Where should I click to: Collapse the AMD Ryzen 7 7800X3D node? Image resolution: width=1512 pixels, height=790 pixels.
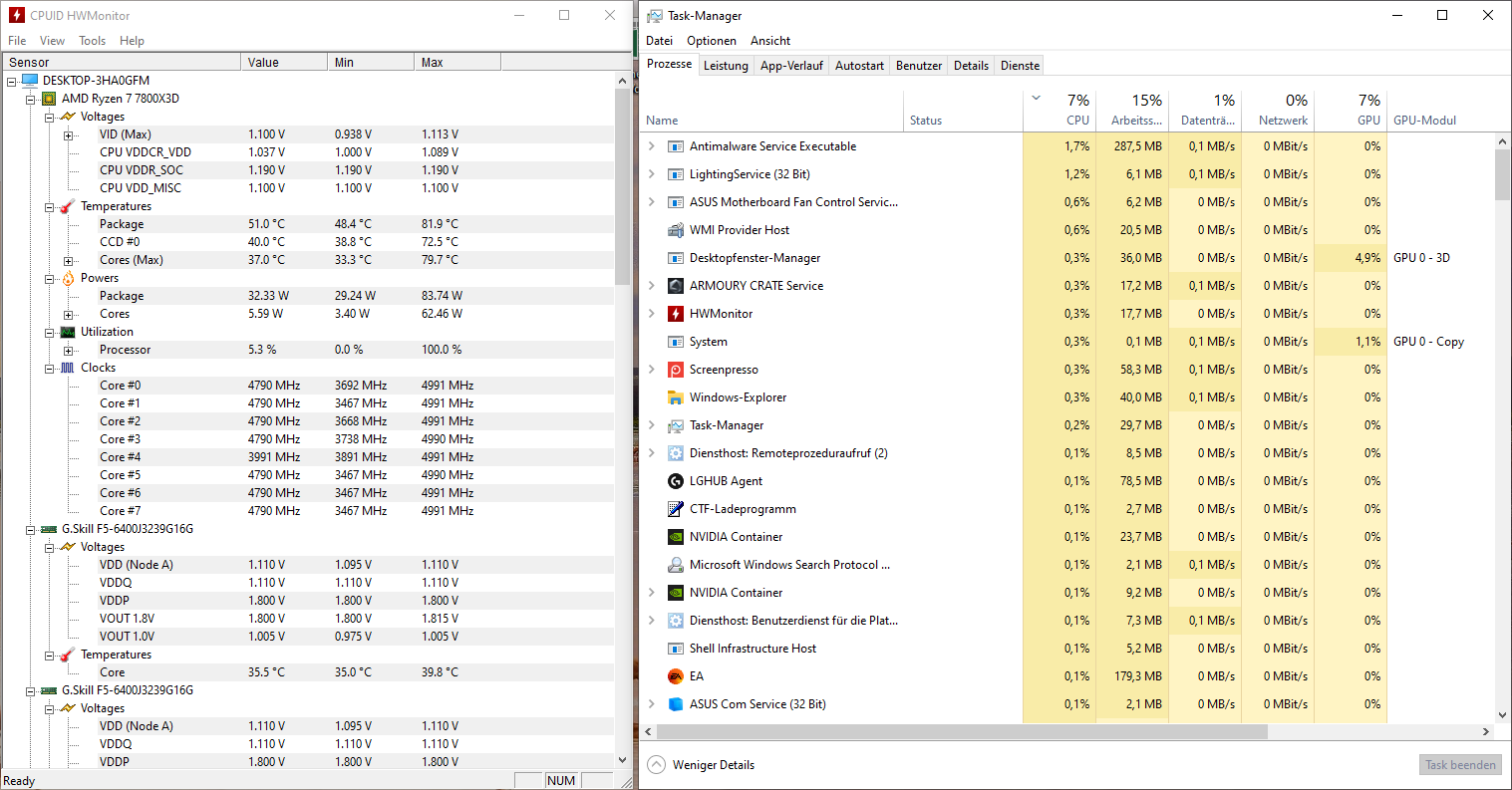(31, 99)
